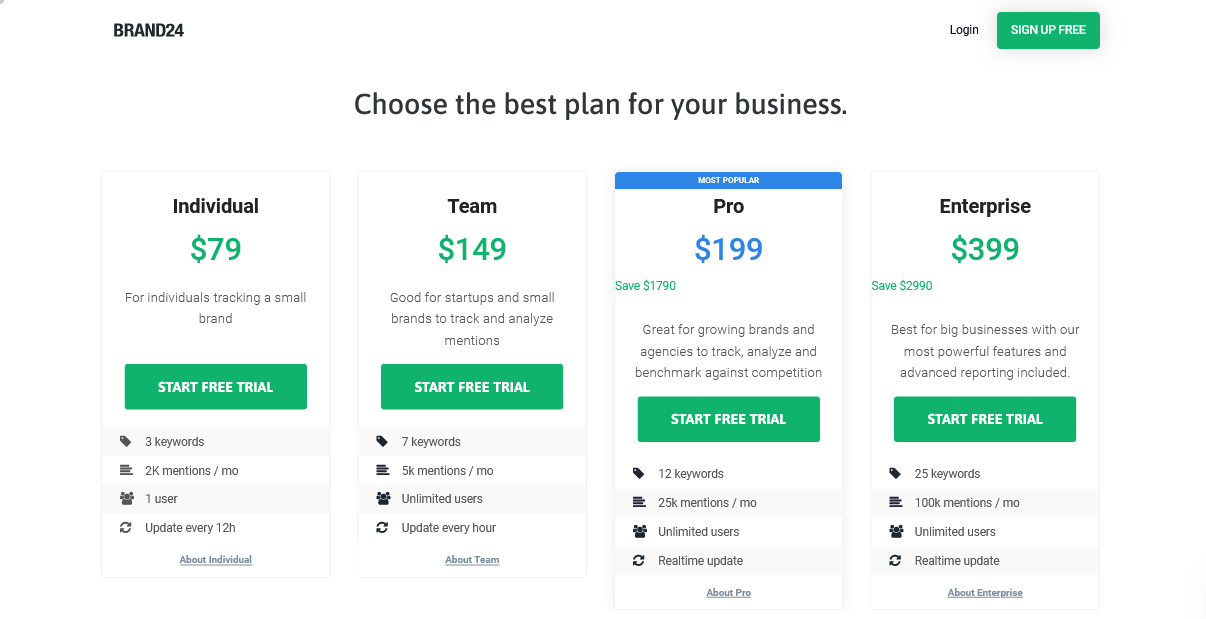The height and width of the screenshot is (619, 1206).
Task: Open the About Team link
Action: 472,560
